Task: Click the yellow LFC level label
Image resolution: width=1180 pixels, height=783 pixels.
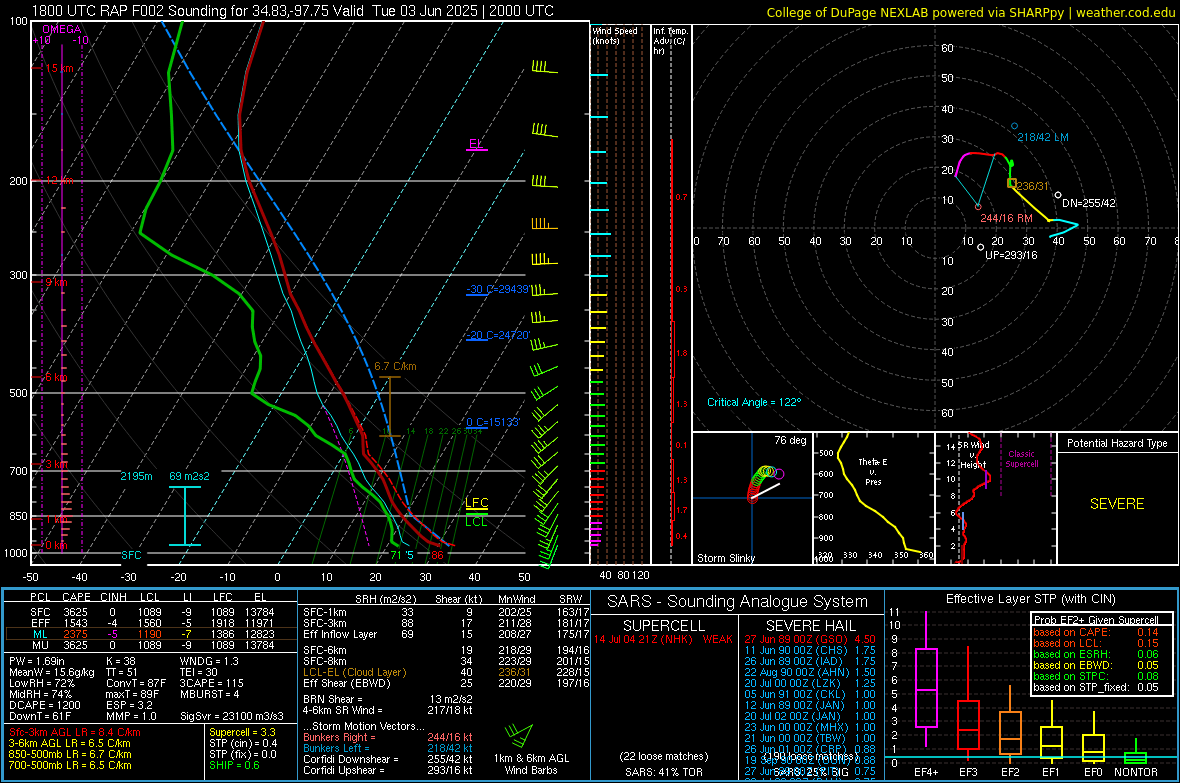Action: coord(476,503)
